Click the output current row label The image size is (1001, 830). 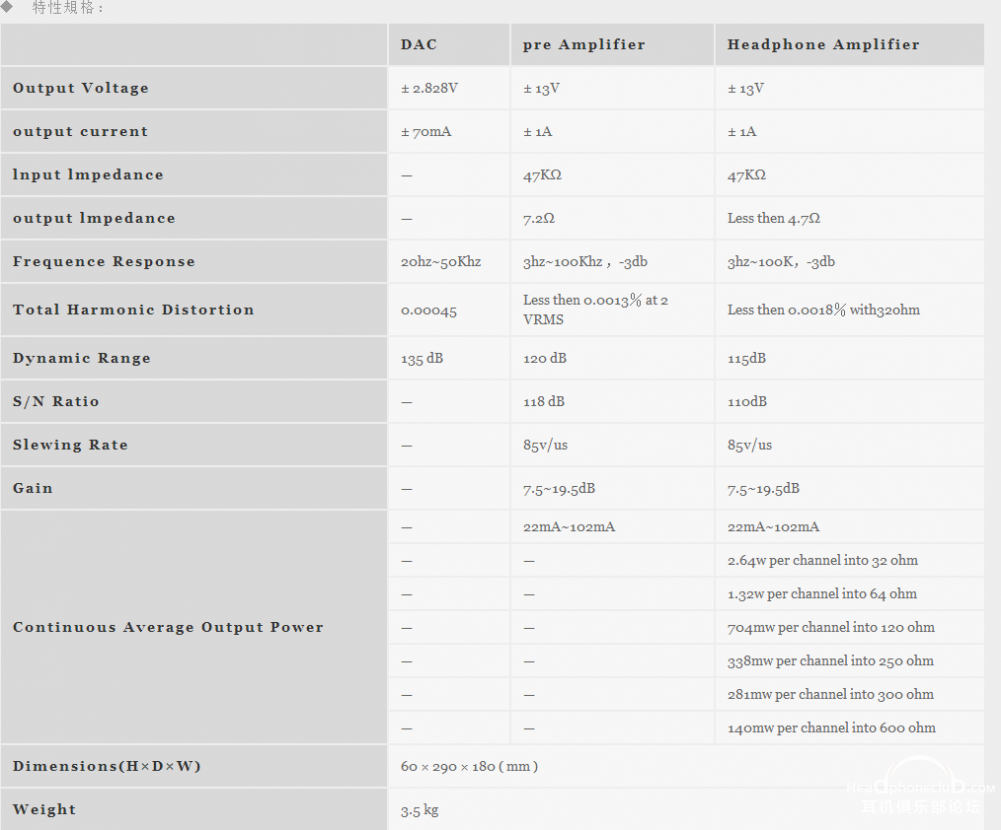click(x=193, y=132)
